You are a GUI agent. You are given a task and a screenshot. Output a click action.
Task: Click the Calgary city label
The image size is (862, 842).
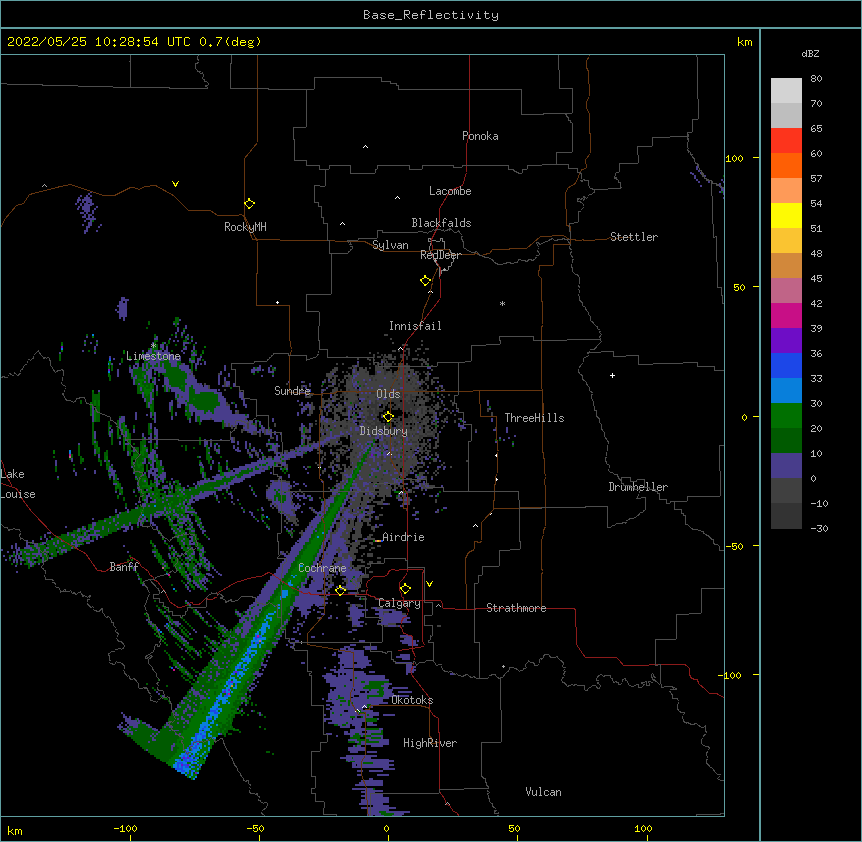pyautogui.click(x=399, y=603)
